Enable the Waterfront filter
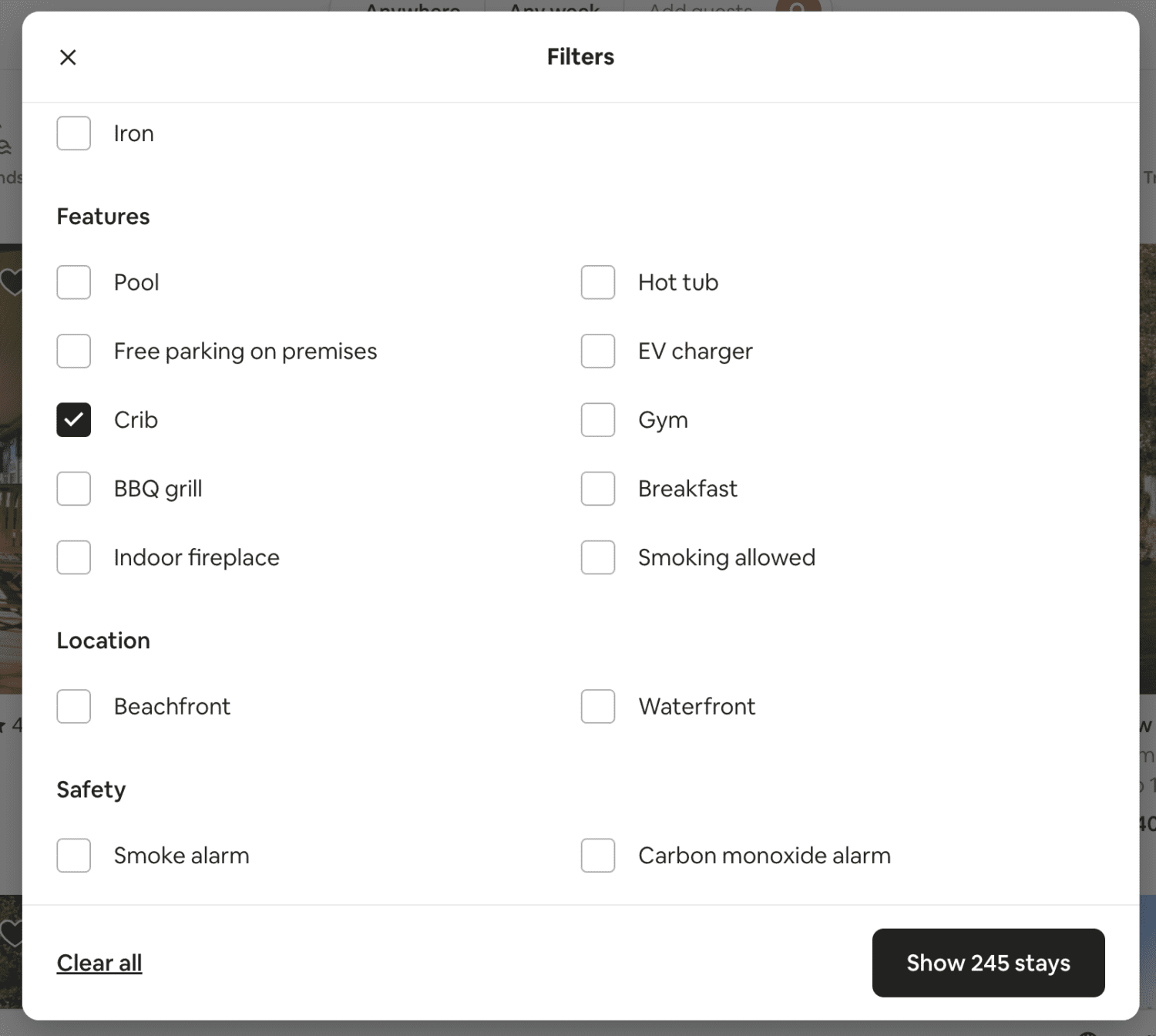This screenshot has height=1036, width=1156. coord(597,706)
